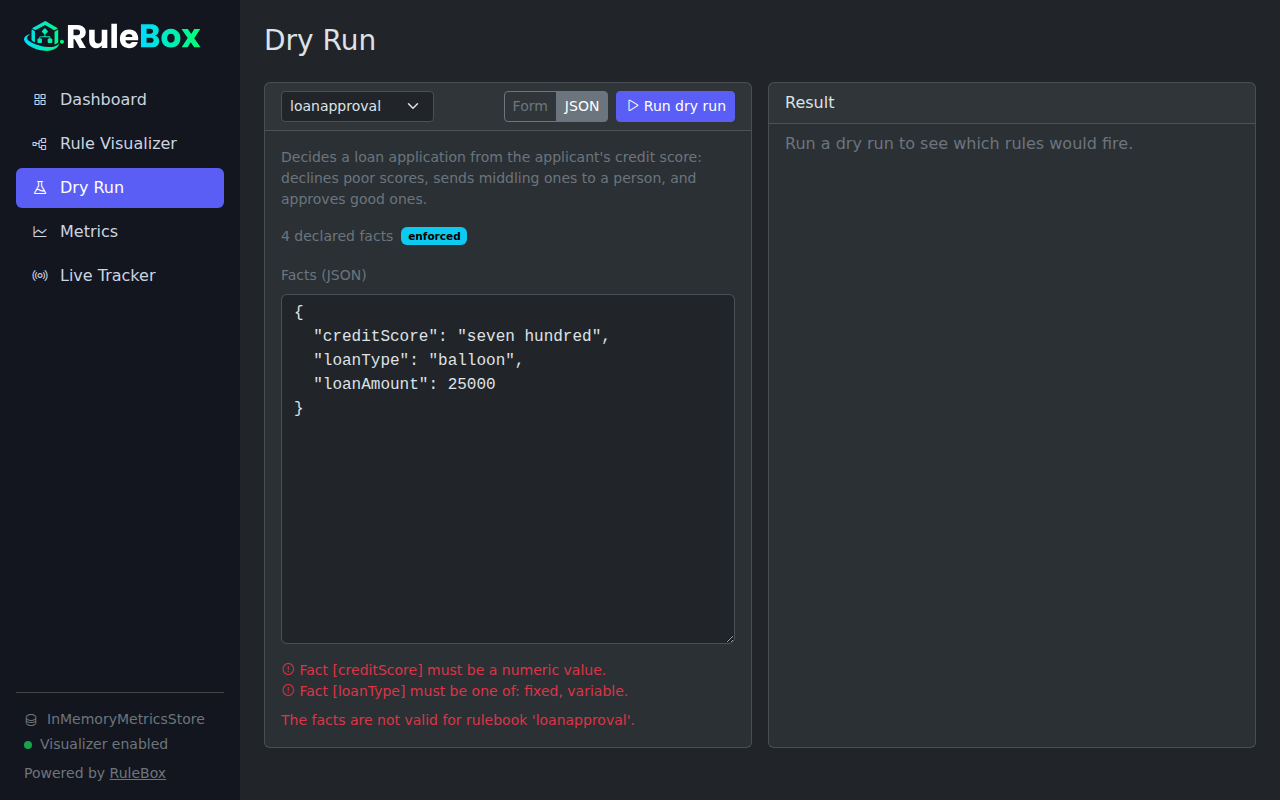The width and height of the screenshot is (1280, 800).
Task: Open the Rule Visualizer page
Action: coord(120,144)
